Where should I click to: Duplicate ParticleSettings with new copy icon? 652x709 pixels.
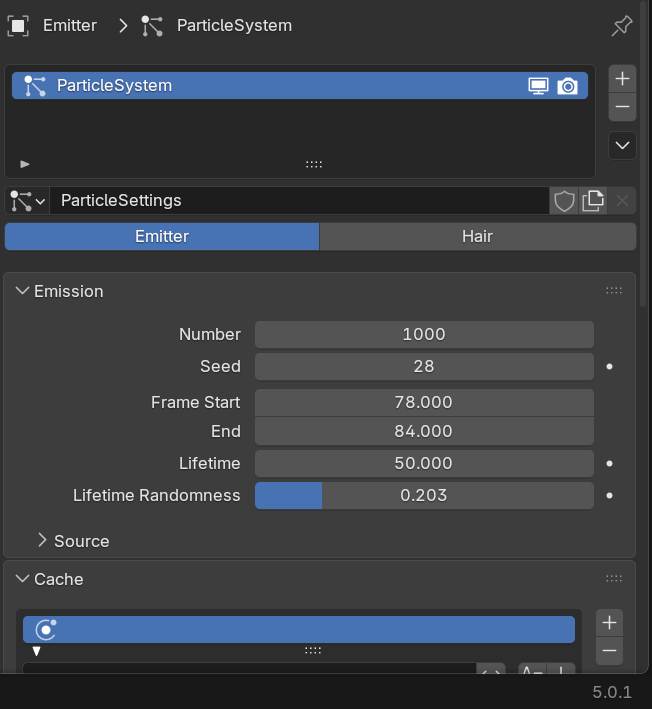click(x=593, y=201)
